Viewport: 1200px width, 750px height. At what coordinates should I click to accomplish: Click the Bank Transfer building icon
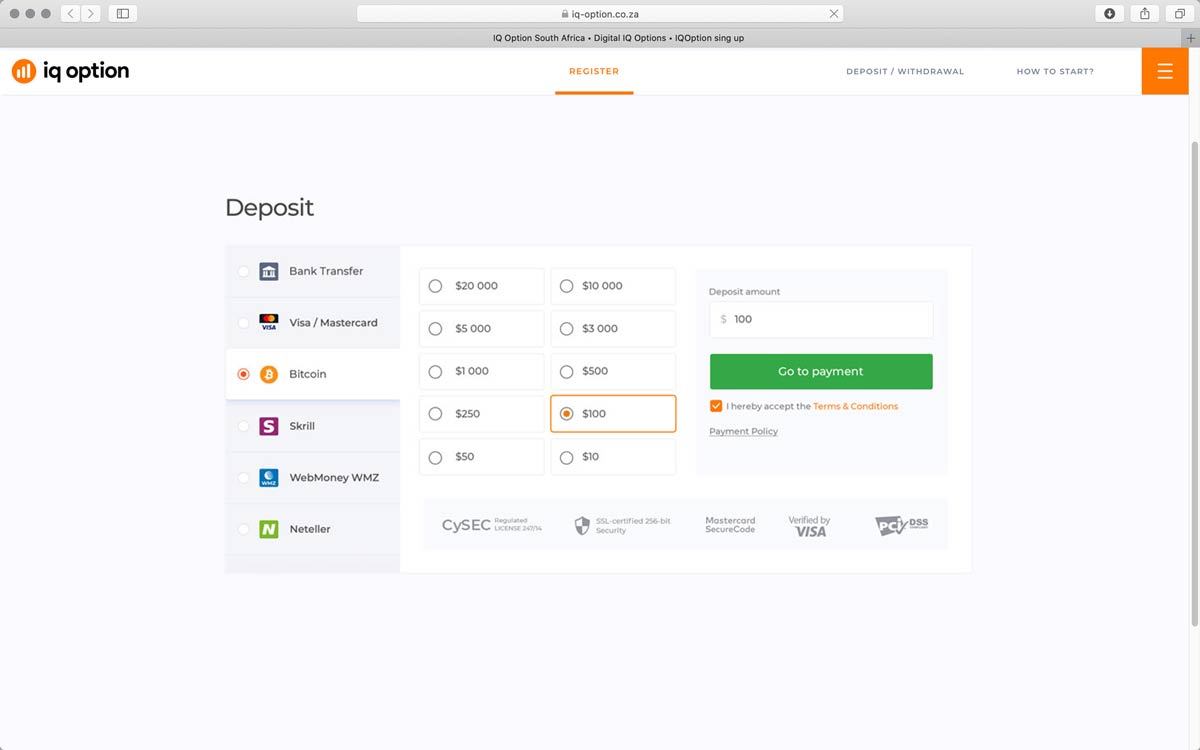tap(269, 271)
